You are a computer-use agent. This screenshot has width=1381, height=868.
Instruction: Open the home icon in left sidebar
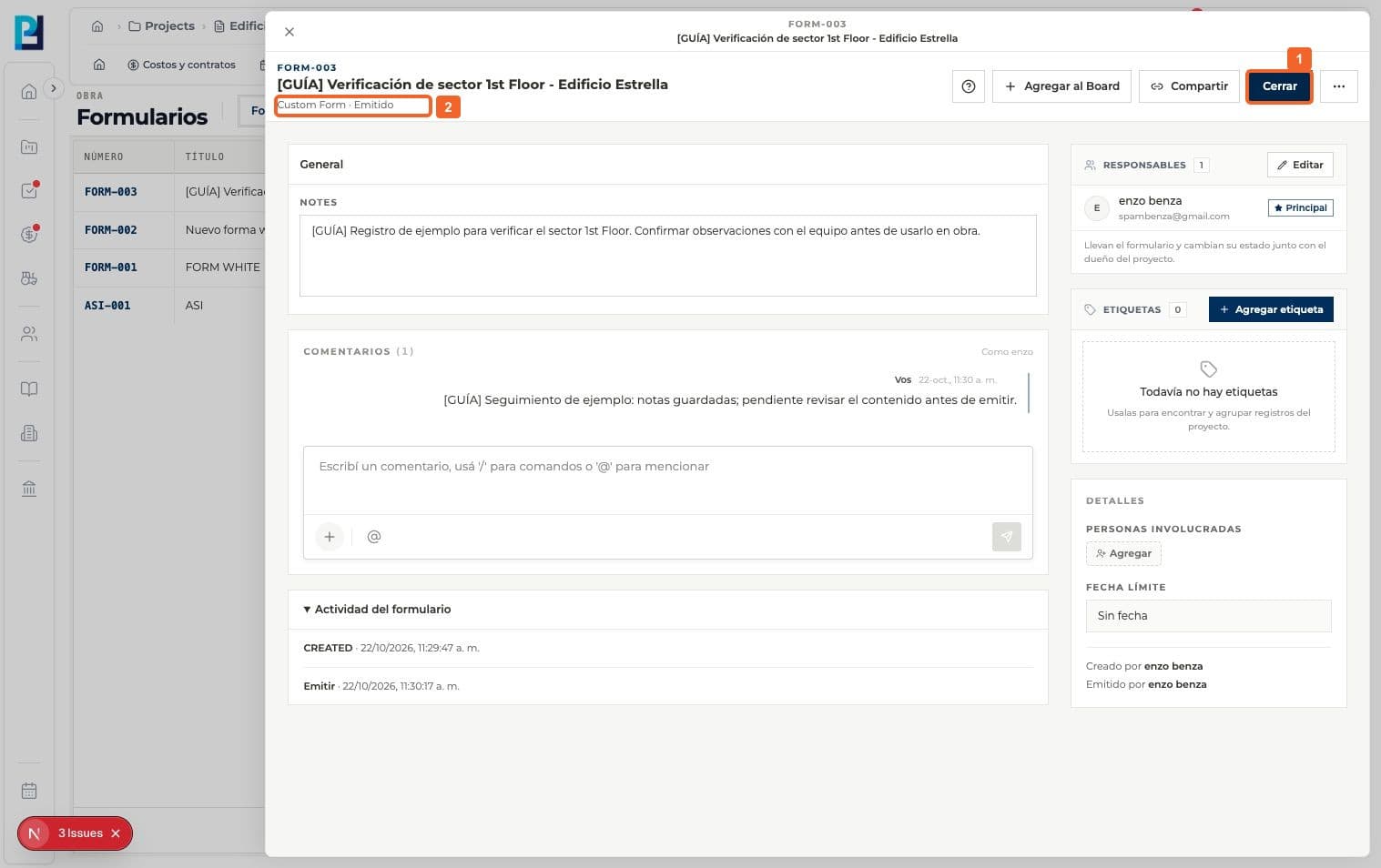point(29,92)
